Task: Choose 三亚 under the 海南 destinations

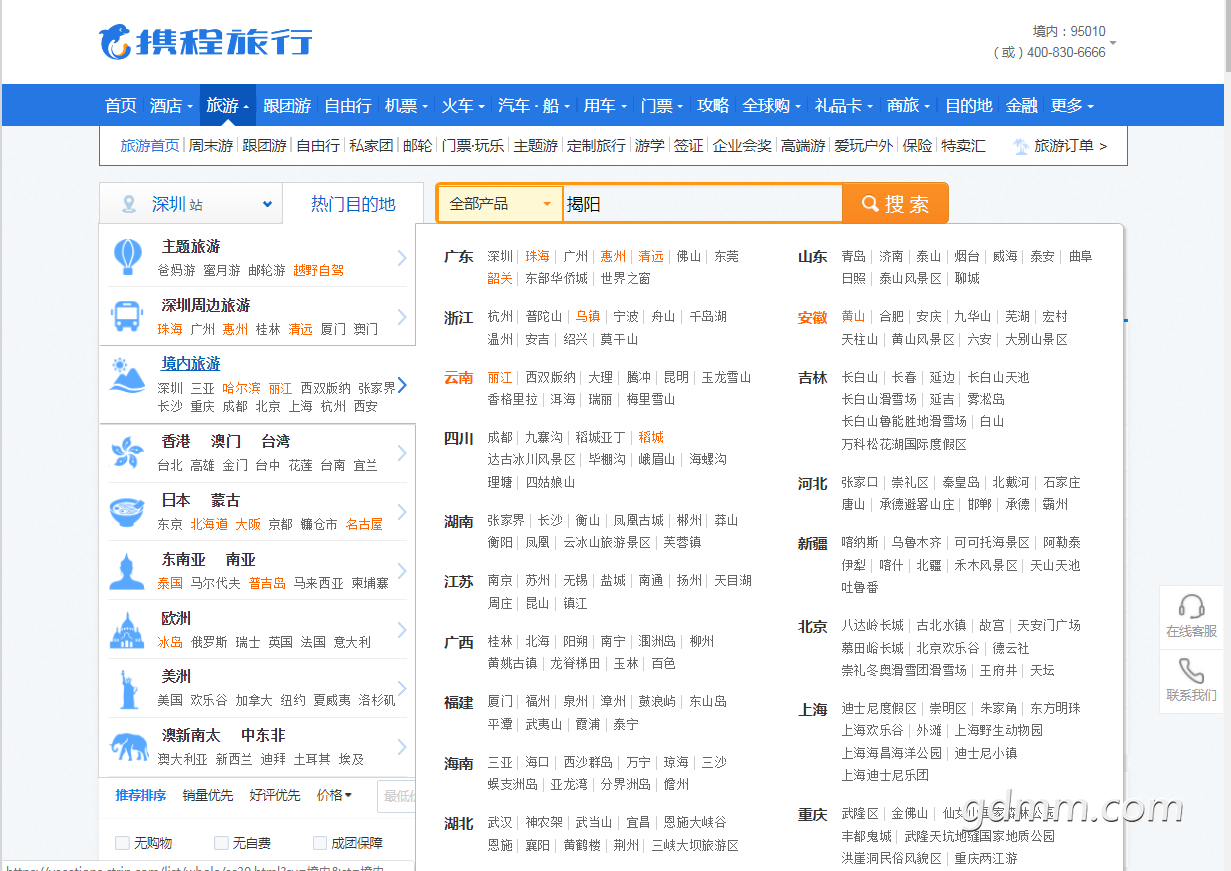Action: tap(500, 762)
